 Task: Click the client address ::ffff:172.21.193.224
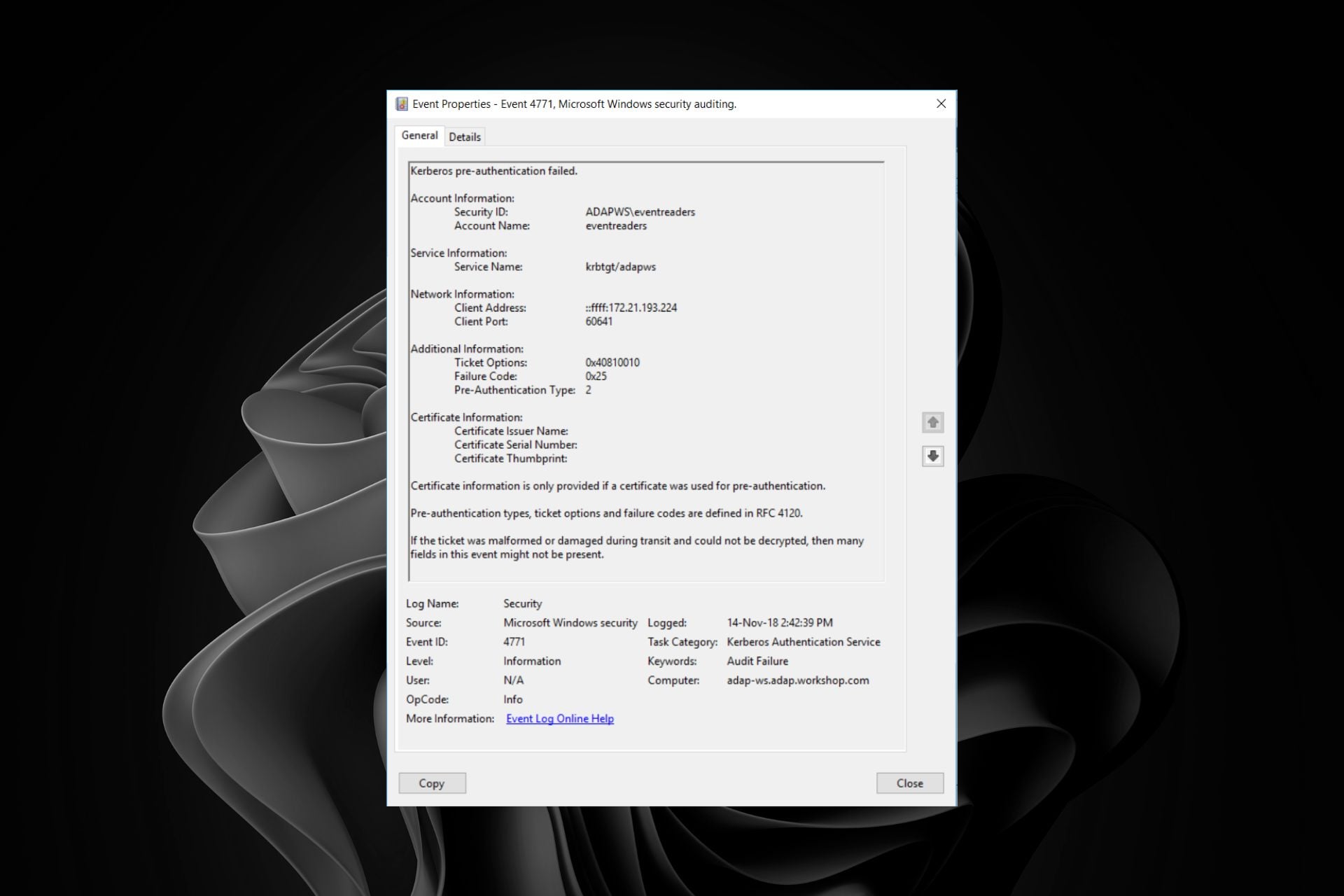coord(631,308)
